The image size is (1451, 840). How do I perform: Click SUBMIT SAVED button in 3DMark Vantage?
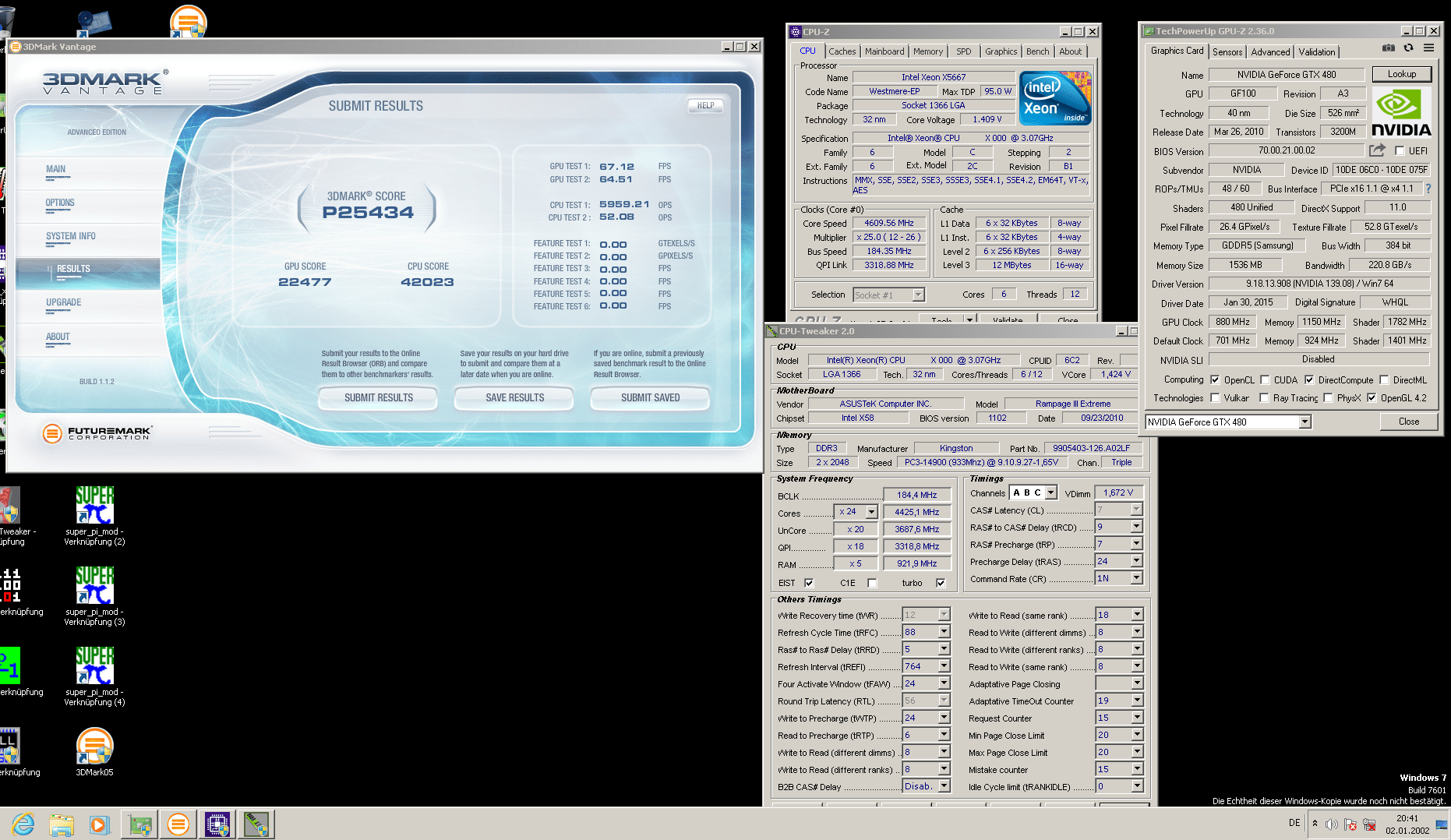point(651,398)
